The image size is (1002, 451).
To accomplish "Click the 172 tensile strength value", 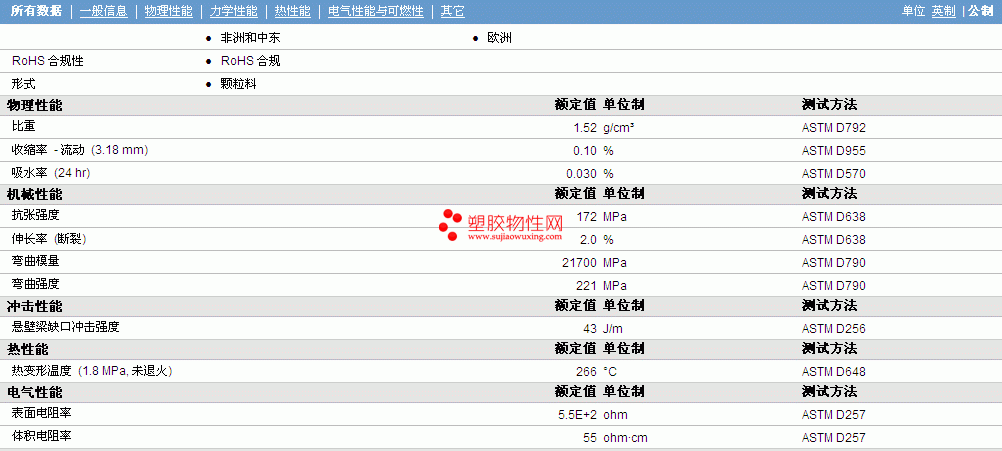I will (x=587, y=217).
